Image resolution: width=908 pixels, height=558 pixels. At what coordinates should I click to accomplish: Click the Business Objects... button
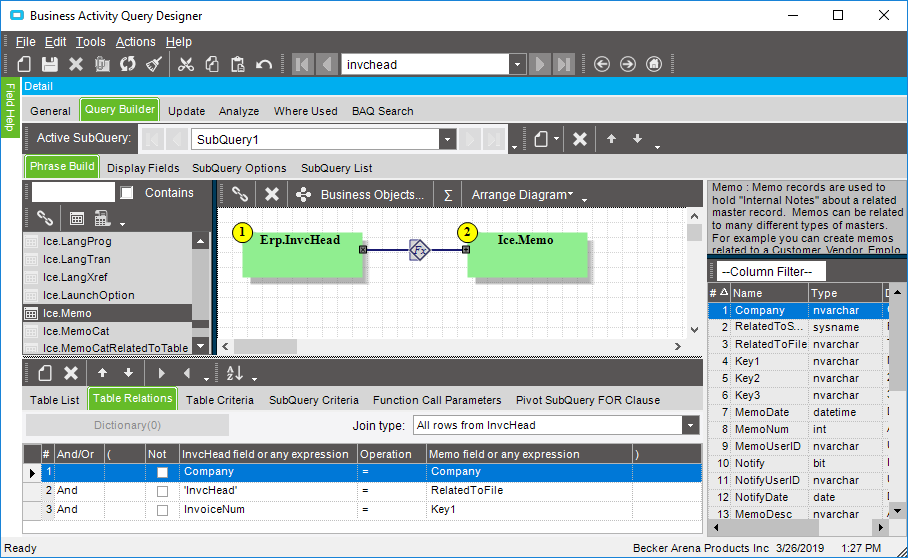click(360, 195)
